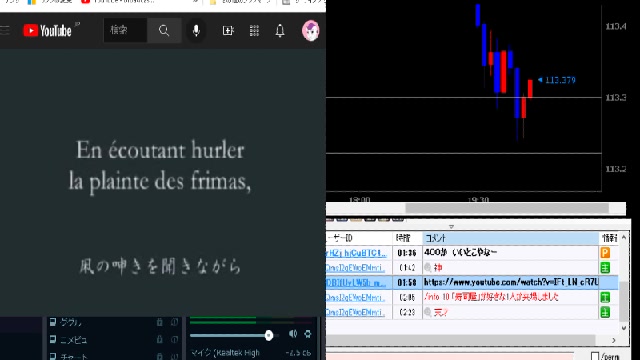The width and height of the screenshot is (640, 360).
Task: Expand the small triangle above comment list
Action: 451,227
